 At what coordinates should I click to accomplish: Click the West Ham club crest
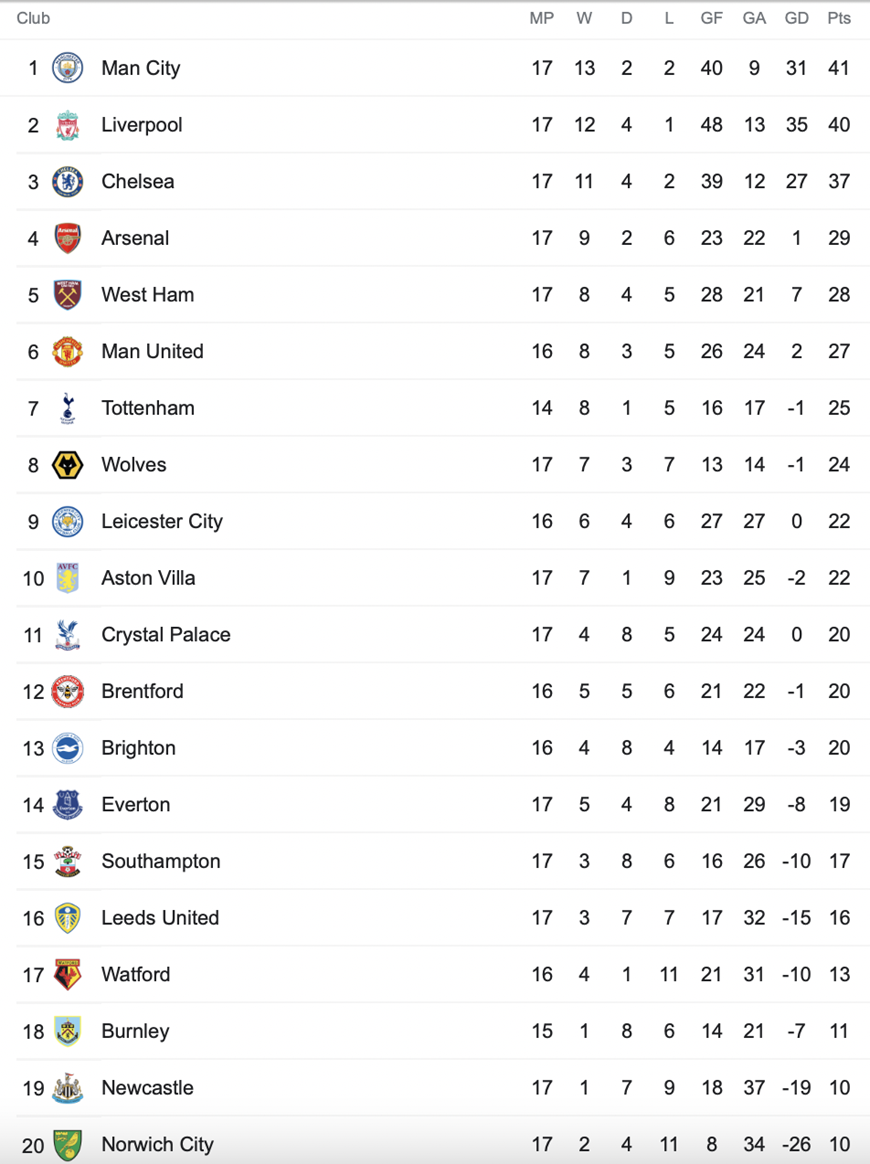coord(68,295)
